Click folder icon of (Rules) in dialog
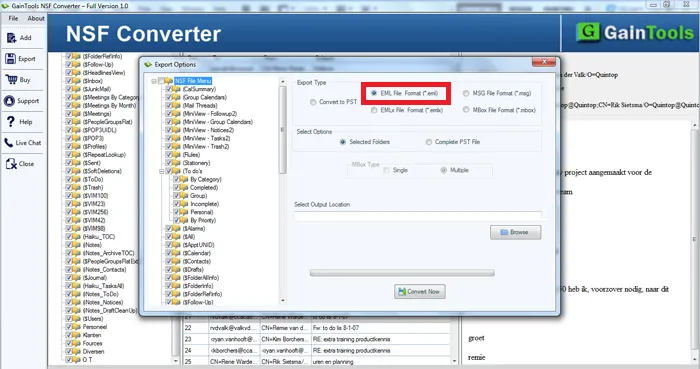Screen dimensions: 700x369 coord(177,155)
